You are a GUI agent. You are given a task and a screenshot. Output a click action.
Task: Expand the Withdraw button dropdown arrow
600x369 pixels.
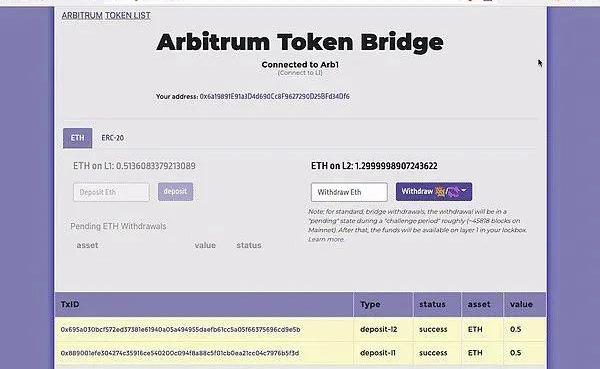click(x=464, y=190)
